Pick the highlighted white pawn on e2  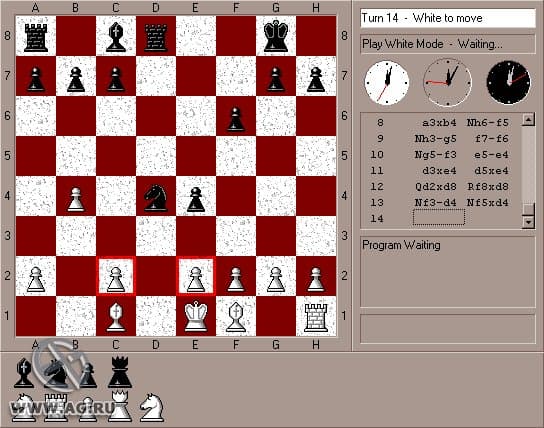(x=196, y=279)
